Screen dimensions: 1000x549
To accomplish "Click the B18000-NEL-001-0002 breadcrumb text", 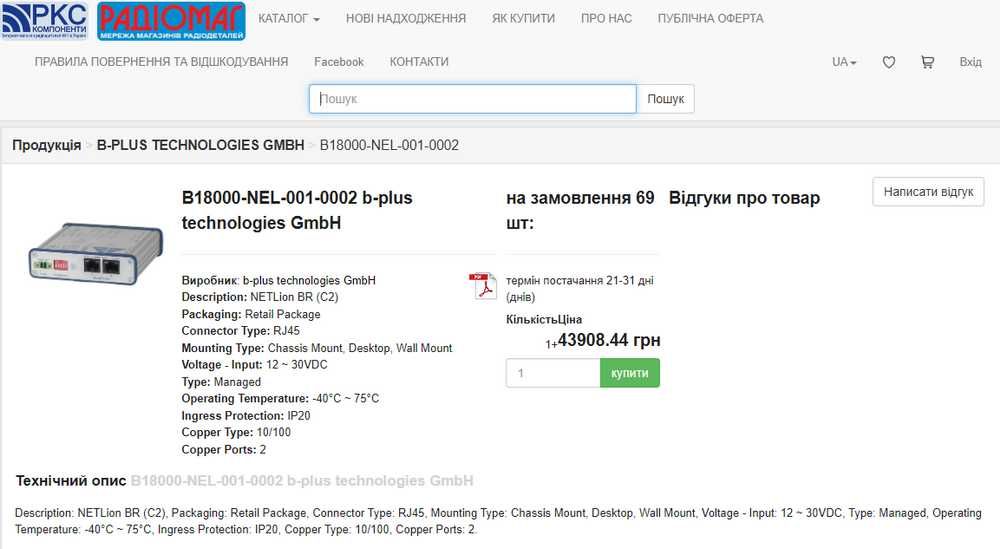I will pyautogui.click(x=389, y=145).
